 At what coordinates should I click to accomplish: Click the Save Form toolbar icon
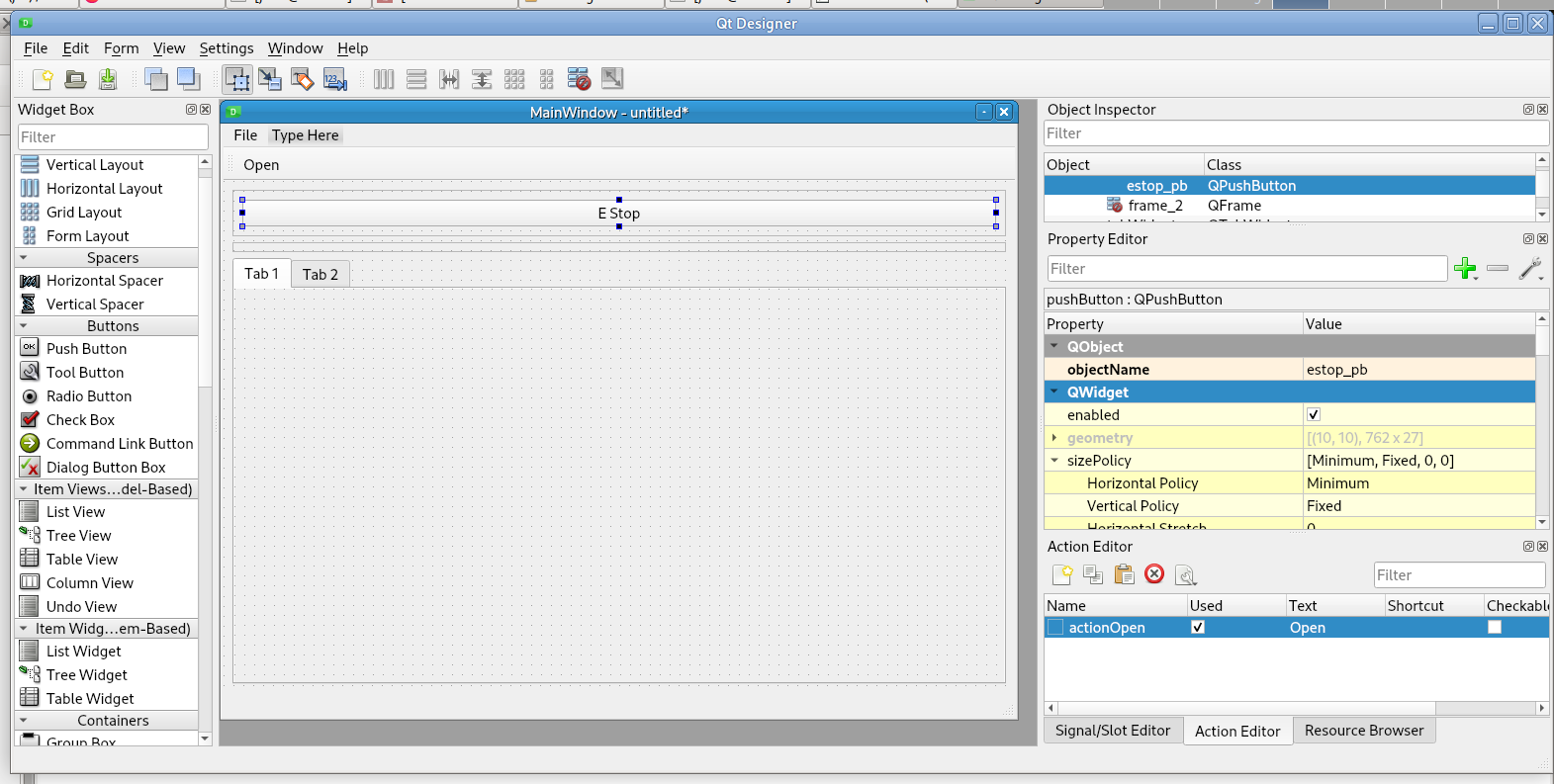point(108,79)
